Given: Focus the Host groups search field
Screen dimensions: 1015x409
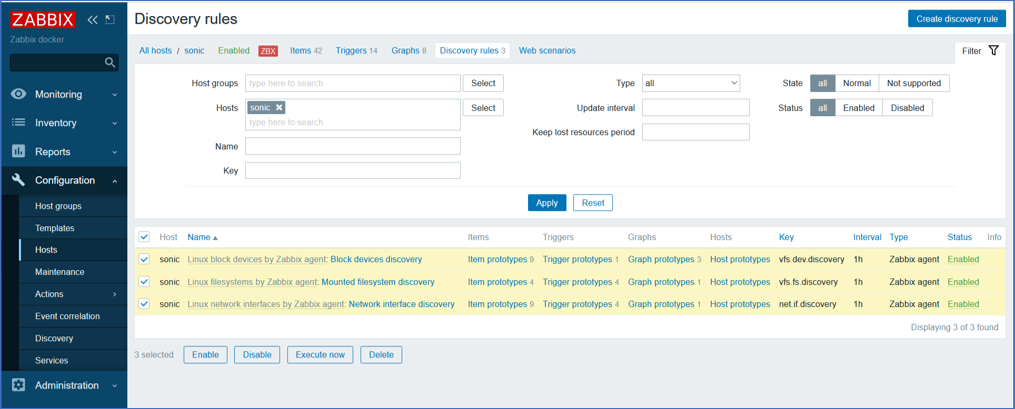Looking at the screenshot, I should [x=353, y=83].
